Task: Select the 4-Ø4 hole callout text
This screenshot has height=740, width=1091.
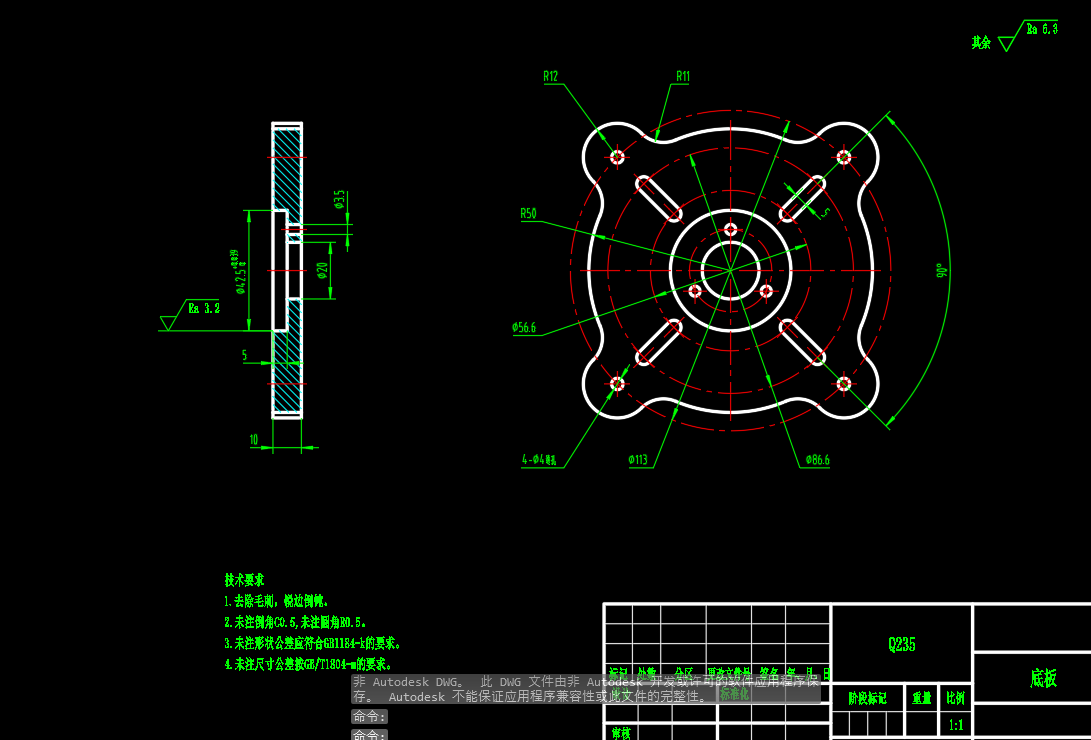Action: (539, 460)
